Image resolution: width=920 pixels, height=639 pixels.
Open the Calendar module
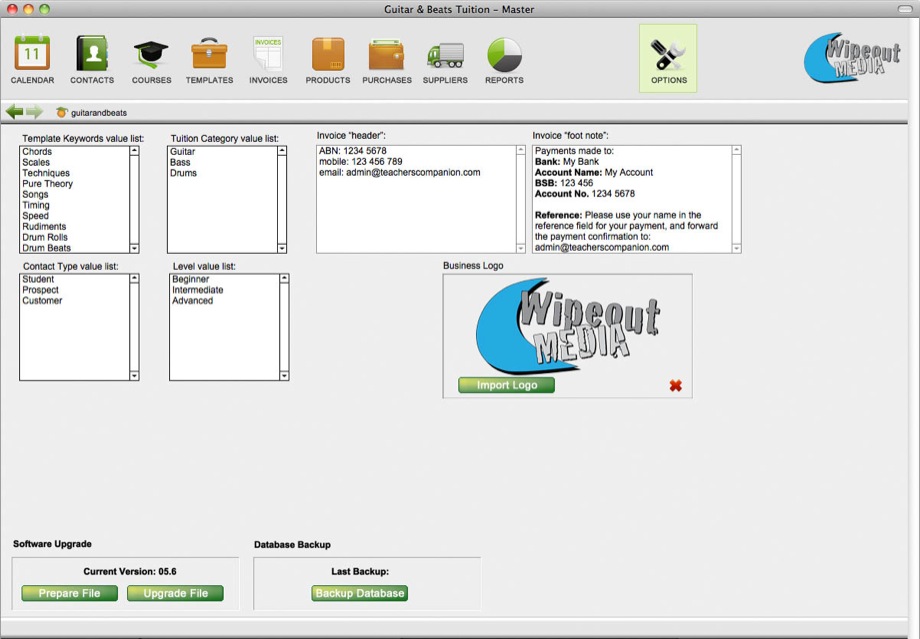(32, 55)
